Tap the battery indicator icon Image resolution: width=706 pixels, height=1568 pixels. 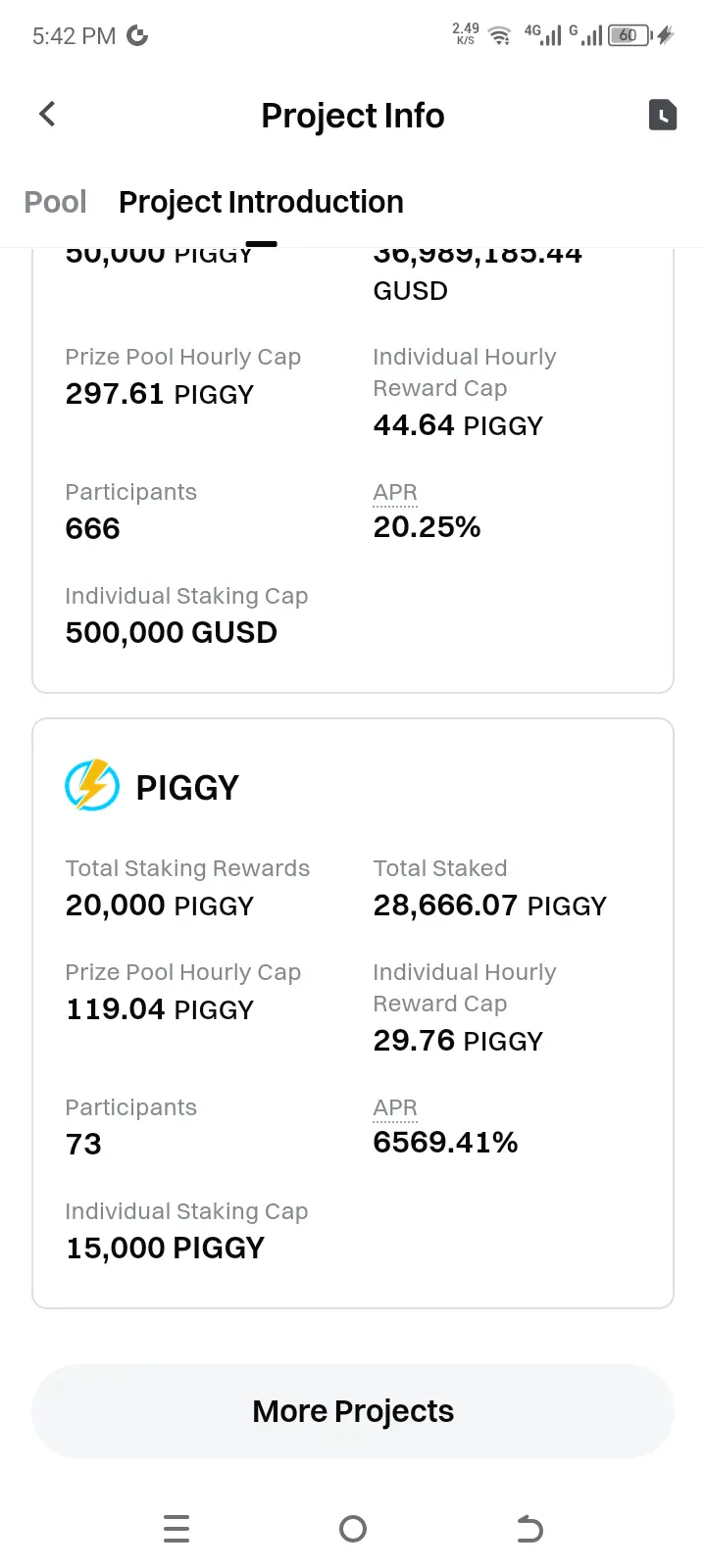629,36
